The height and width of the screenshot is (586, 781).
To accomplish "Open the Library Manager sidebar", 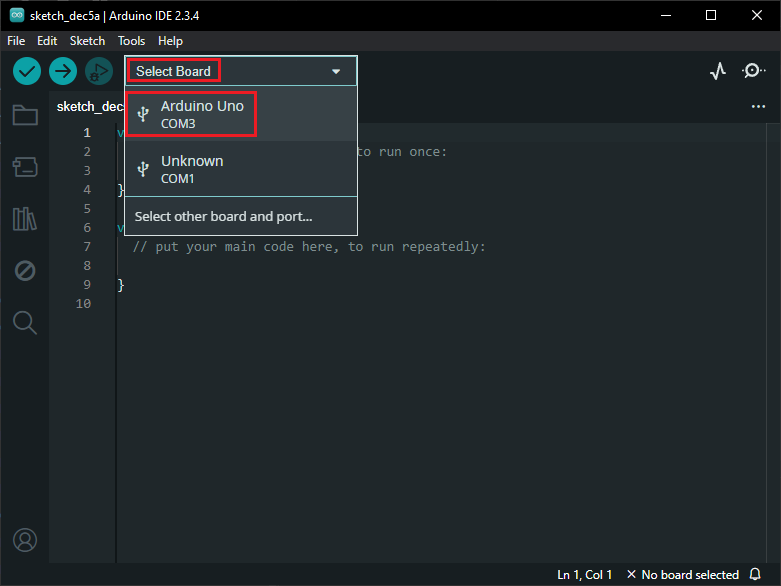I will tap(25, 219).
